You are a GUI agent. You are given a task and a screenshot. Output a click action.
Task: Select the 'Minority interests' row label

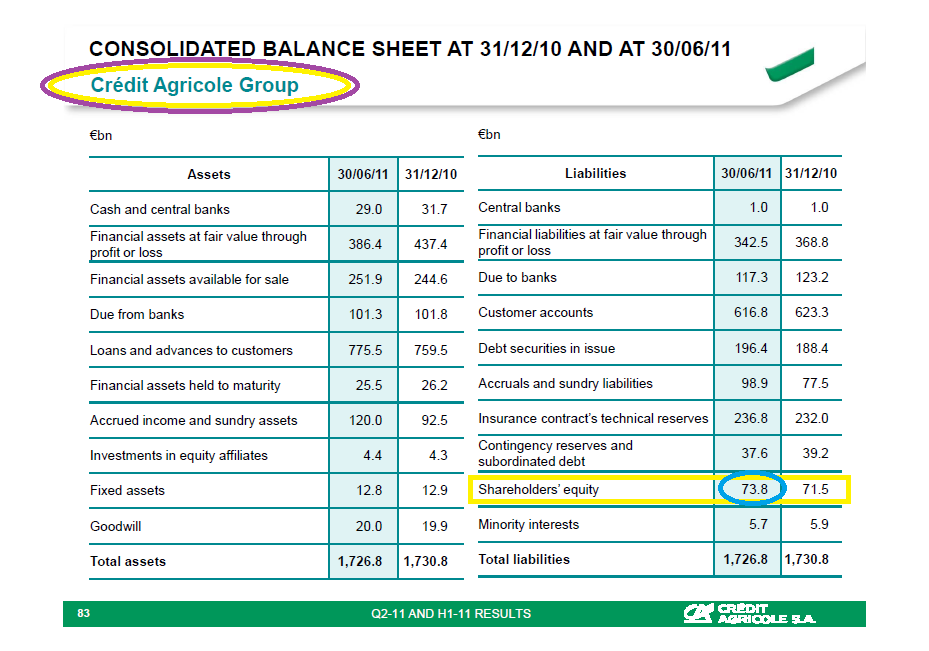point(528,524)
